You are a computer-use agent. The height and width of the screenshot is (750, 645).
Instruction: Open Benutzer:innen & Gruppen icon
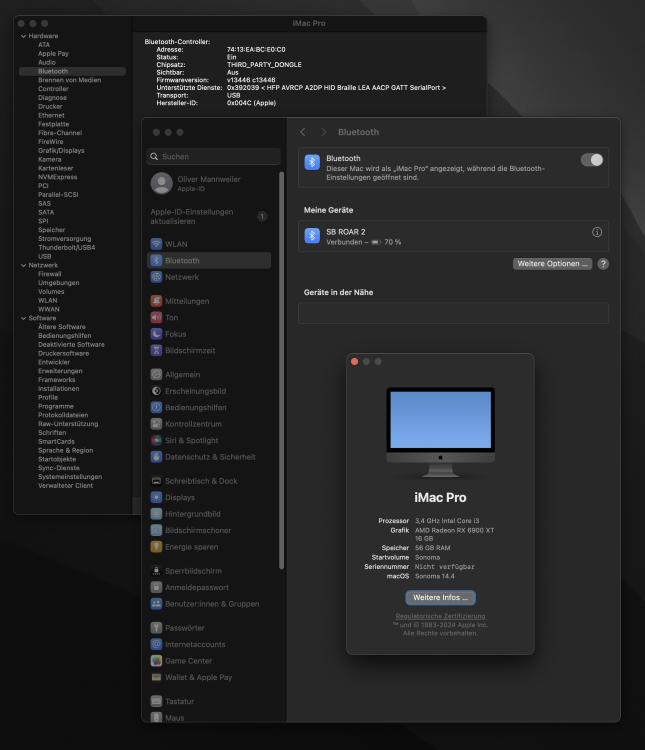click(x=156, y=604)
